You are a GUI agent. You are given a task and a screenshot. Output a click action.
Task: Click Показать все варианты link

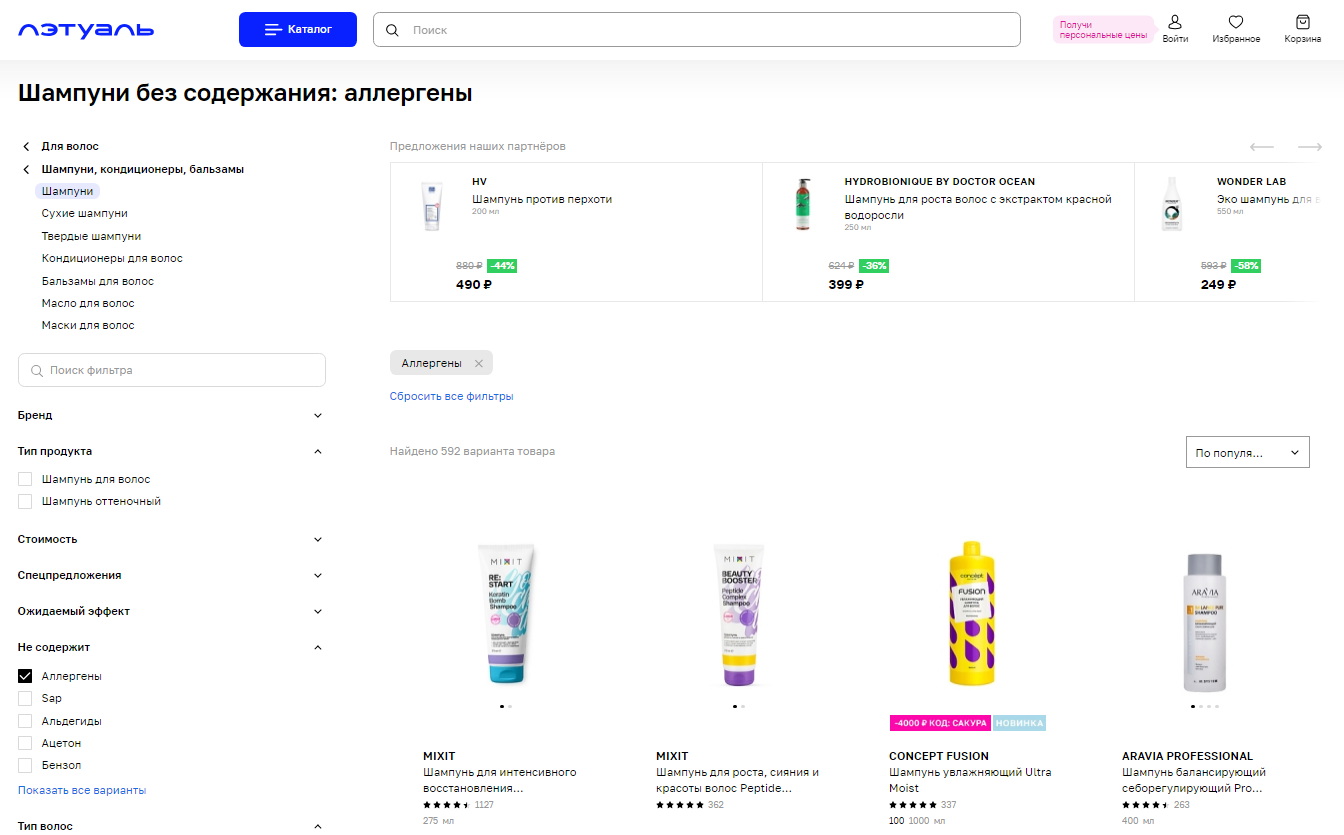coord(82,790)
